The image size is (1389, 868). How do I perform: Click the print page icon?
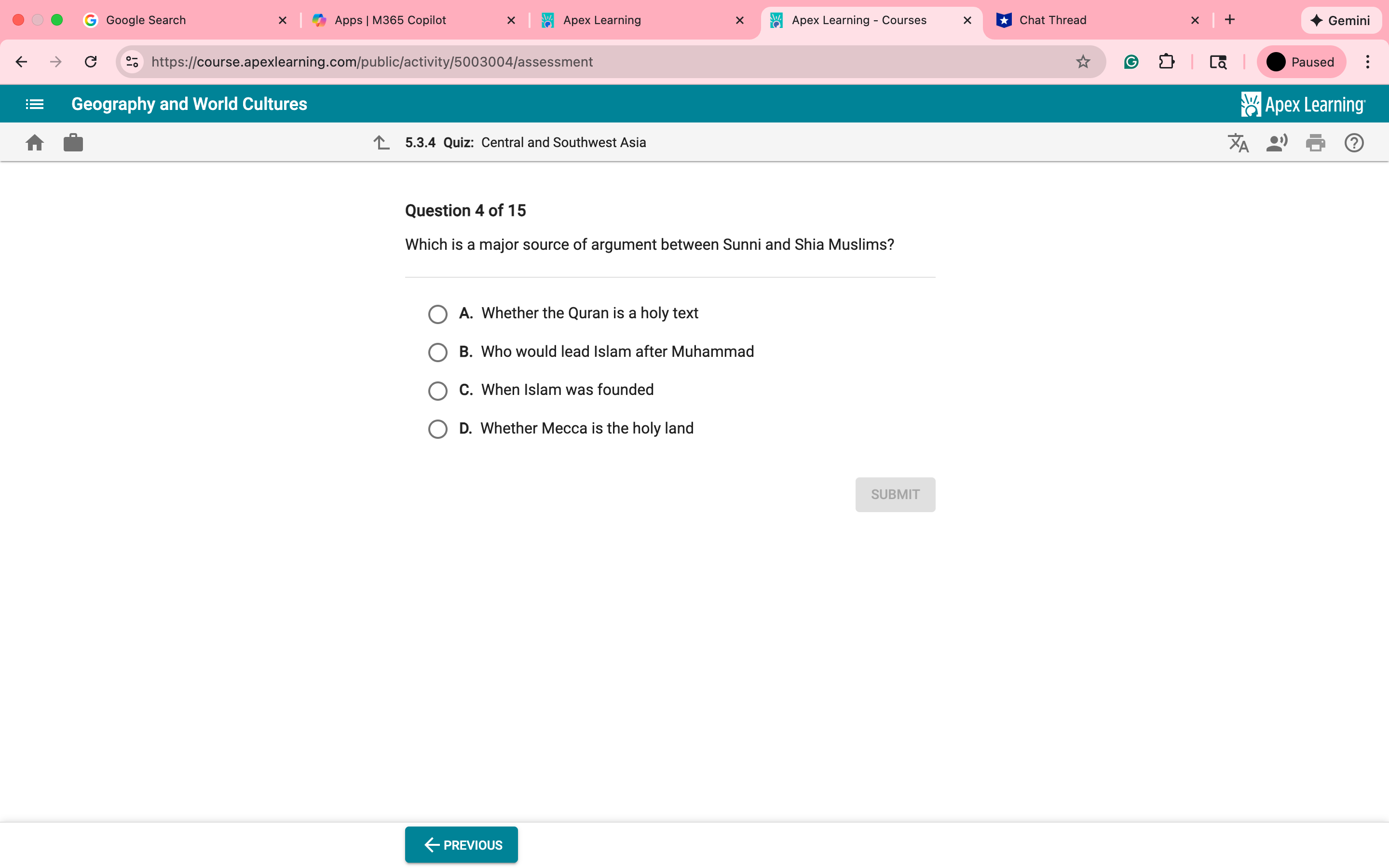1315,142
